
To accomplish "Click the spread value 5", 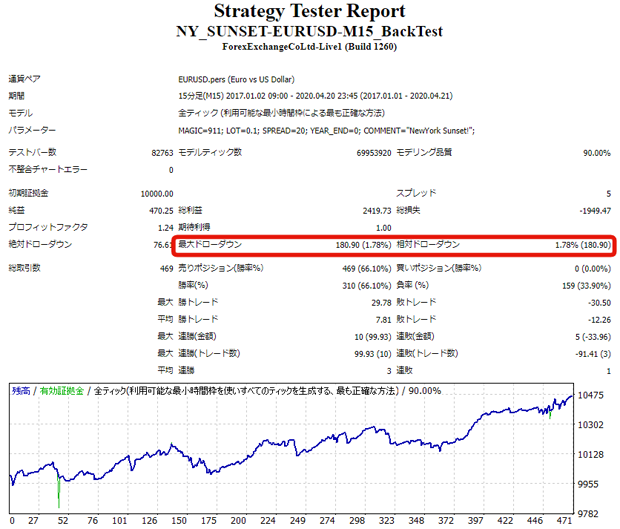I will pyautogui.click(x=609, y=194).
